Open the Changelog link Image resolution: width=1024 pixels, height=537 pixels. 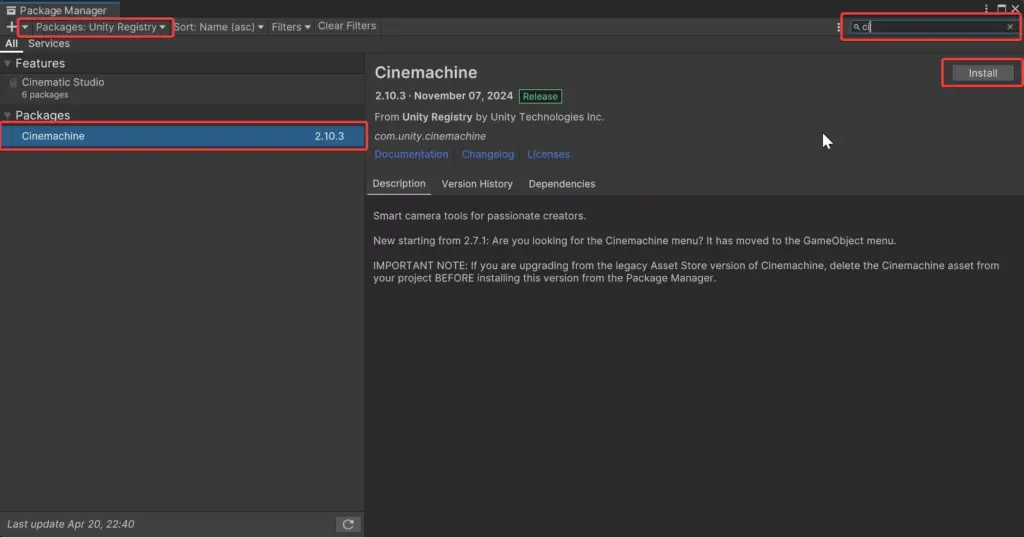[x=488, y=154]
